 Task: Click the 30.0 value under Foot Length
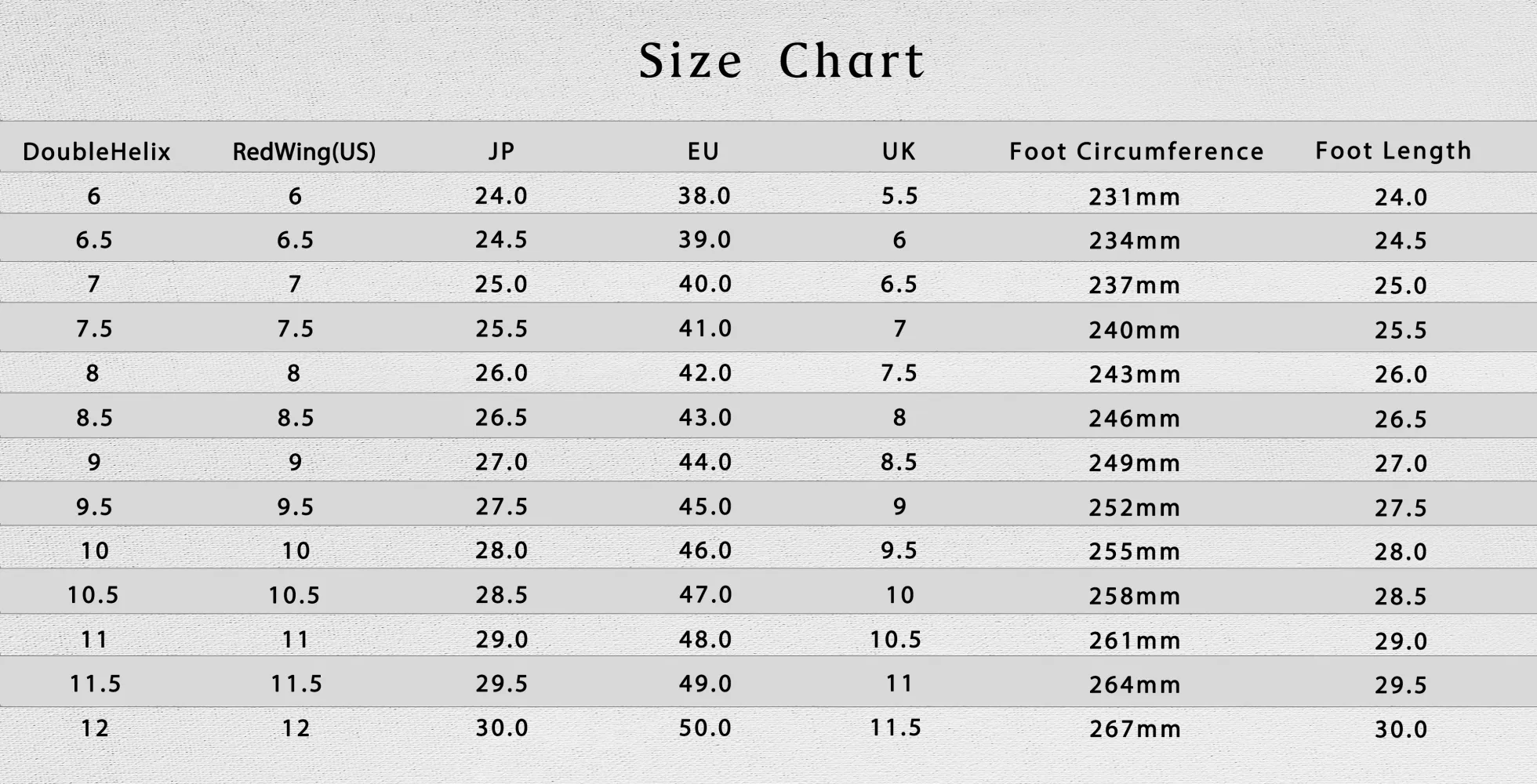point(1401,729)
